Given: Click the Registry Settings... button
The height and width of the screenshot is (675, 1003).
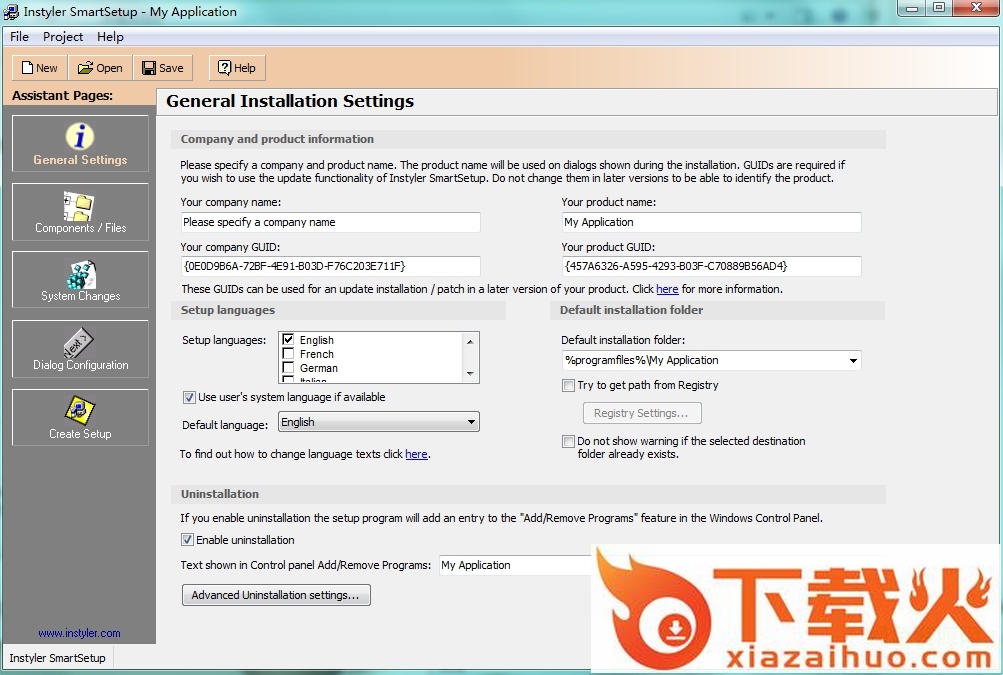Looking at the screenshot, I should pyautogui.click(x=642, y=413).
